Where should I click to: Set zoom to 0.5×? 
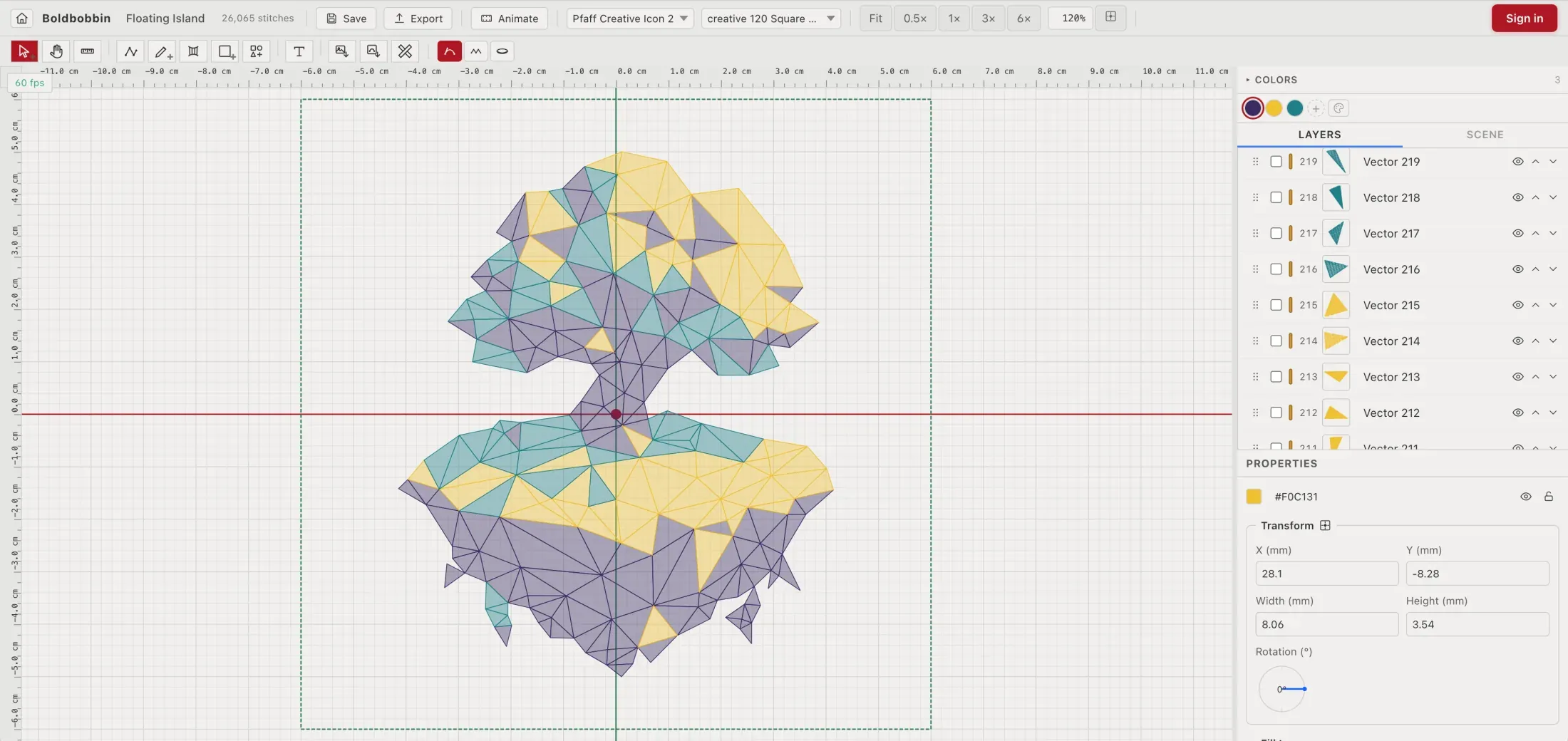tap(915, 19)
